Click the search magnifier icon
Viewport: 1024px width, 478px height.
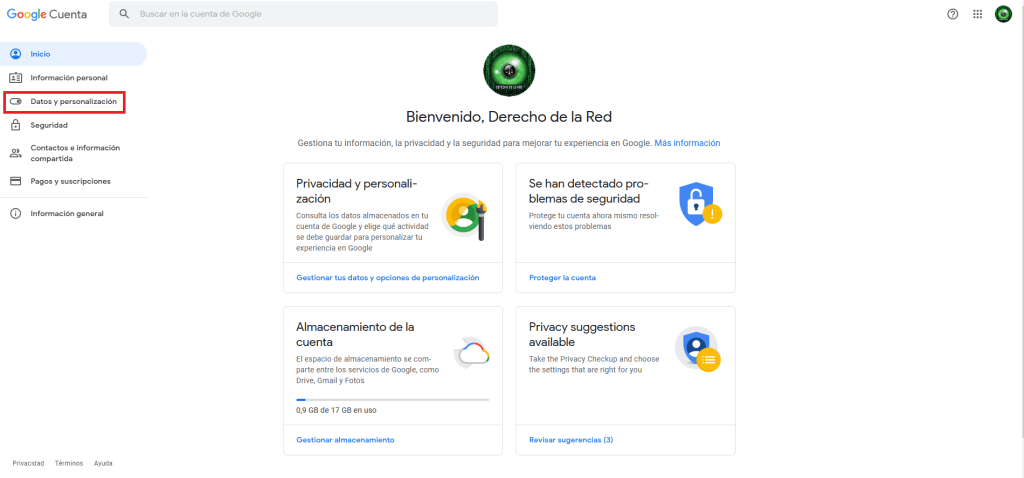point(125,15)
